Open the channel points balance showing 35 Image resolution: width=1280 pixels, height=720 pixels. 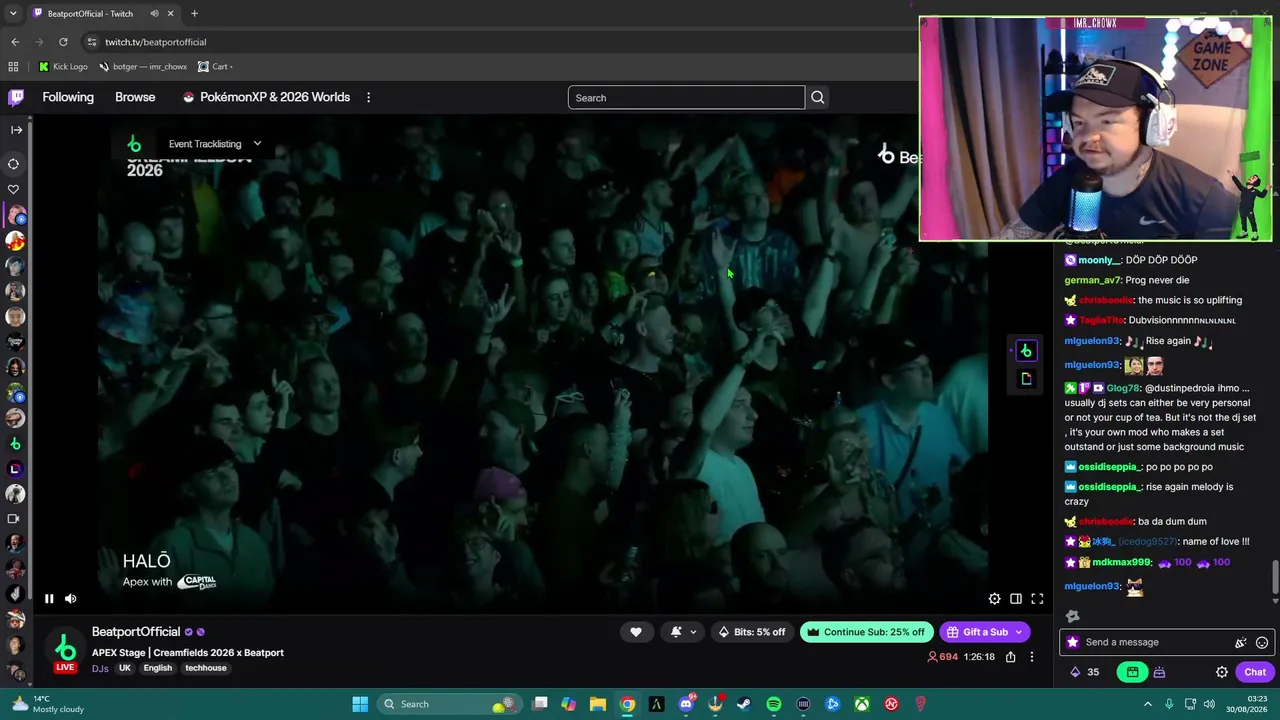1084,673
